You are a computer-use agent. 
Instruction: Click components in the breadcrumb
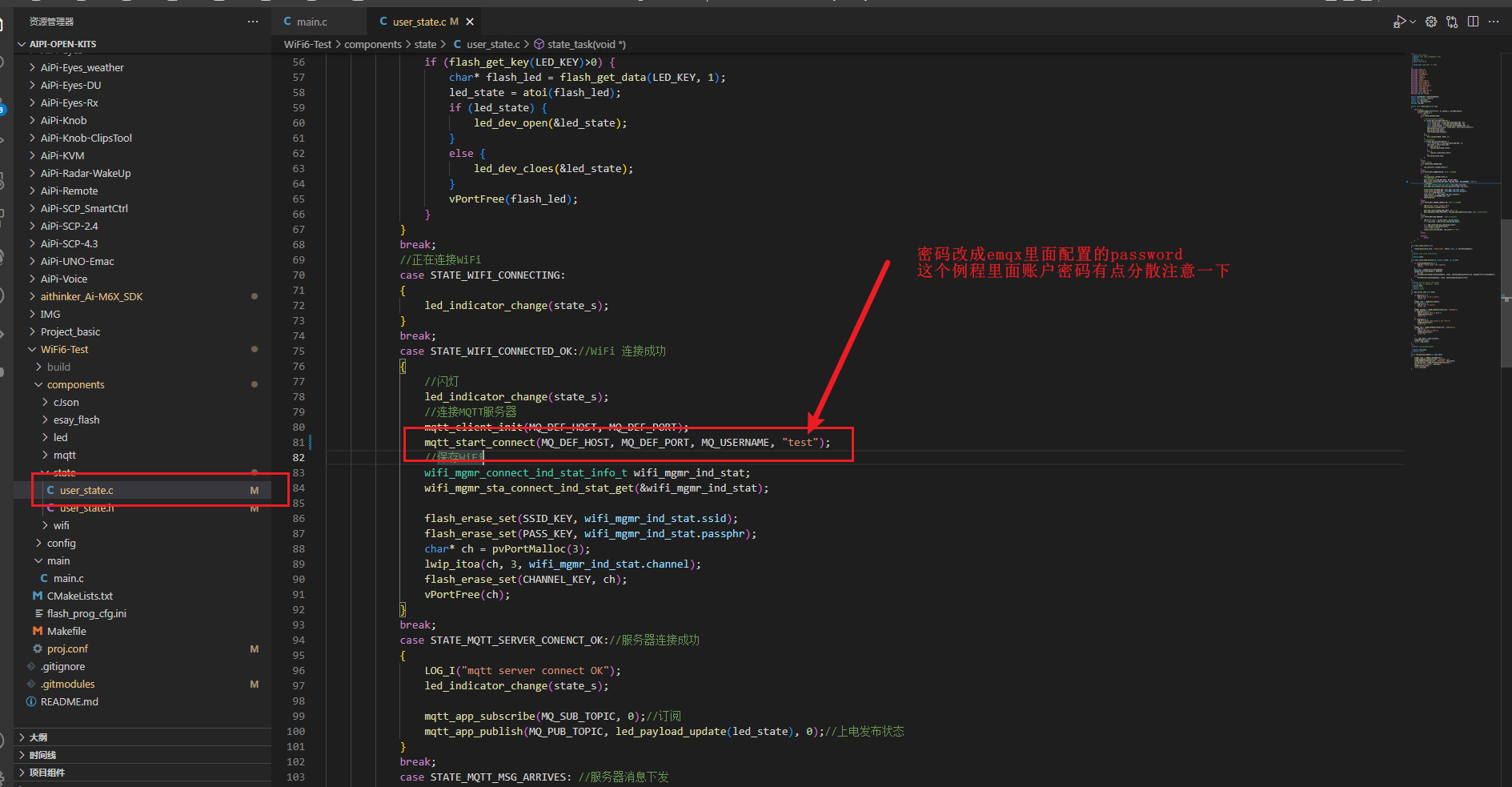373,44
